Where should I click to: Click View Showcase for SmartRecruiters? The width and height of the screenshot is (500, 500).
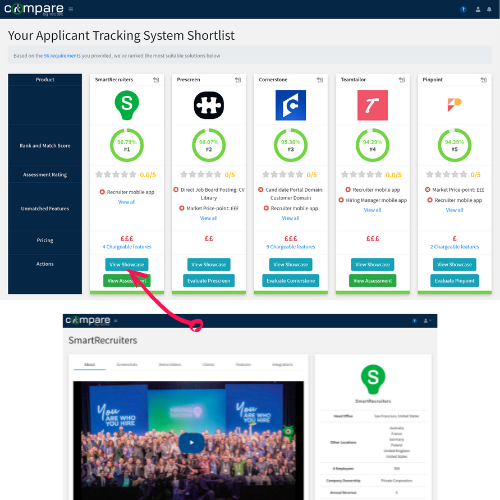(x=127, y=264)
